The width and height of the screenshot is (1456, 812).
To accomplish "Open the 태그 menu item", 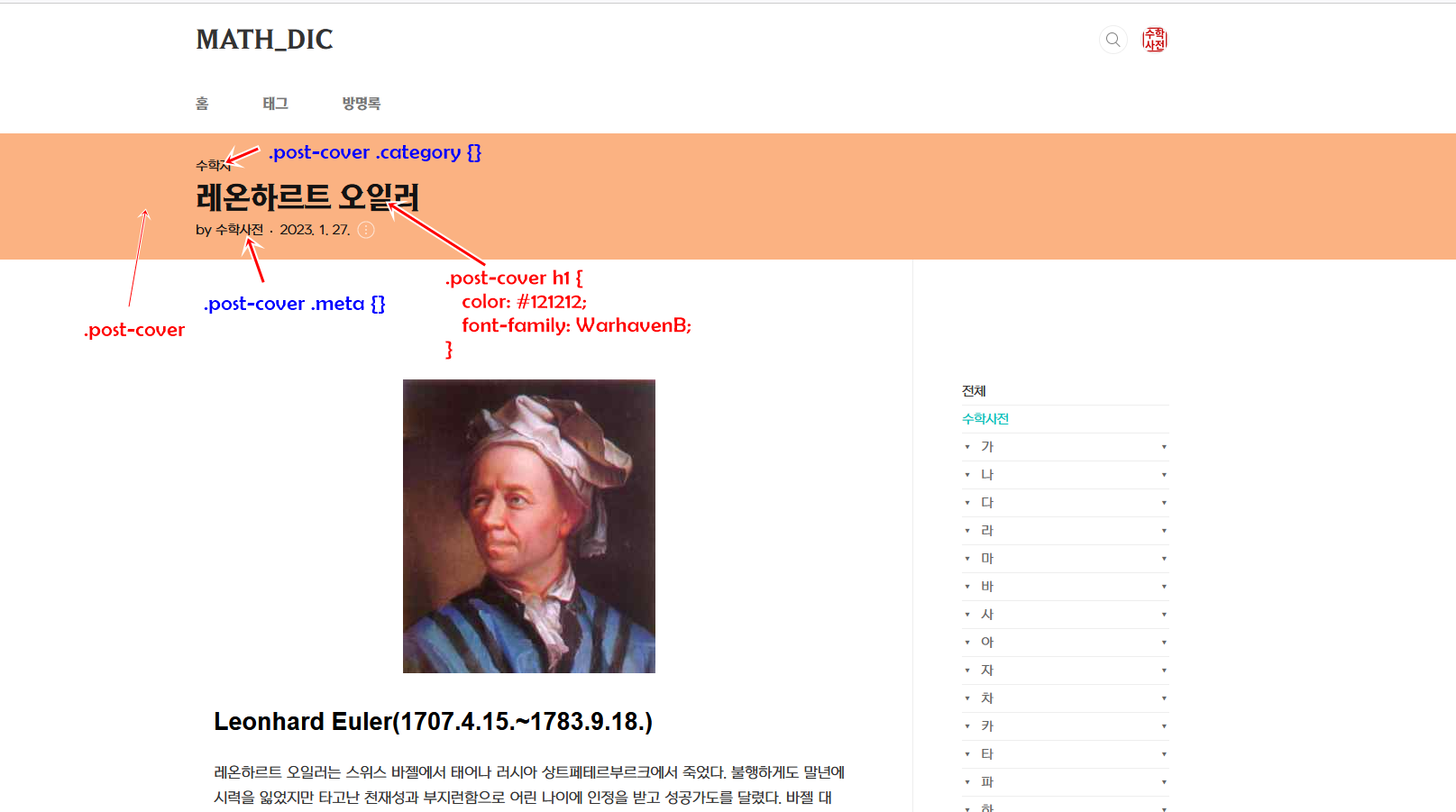I will (x=275, y=104).
